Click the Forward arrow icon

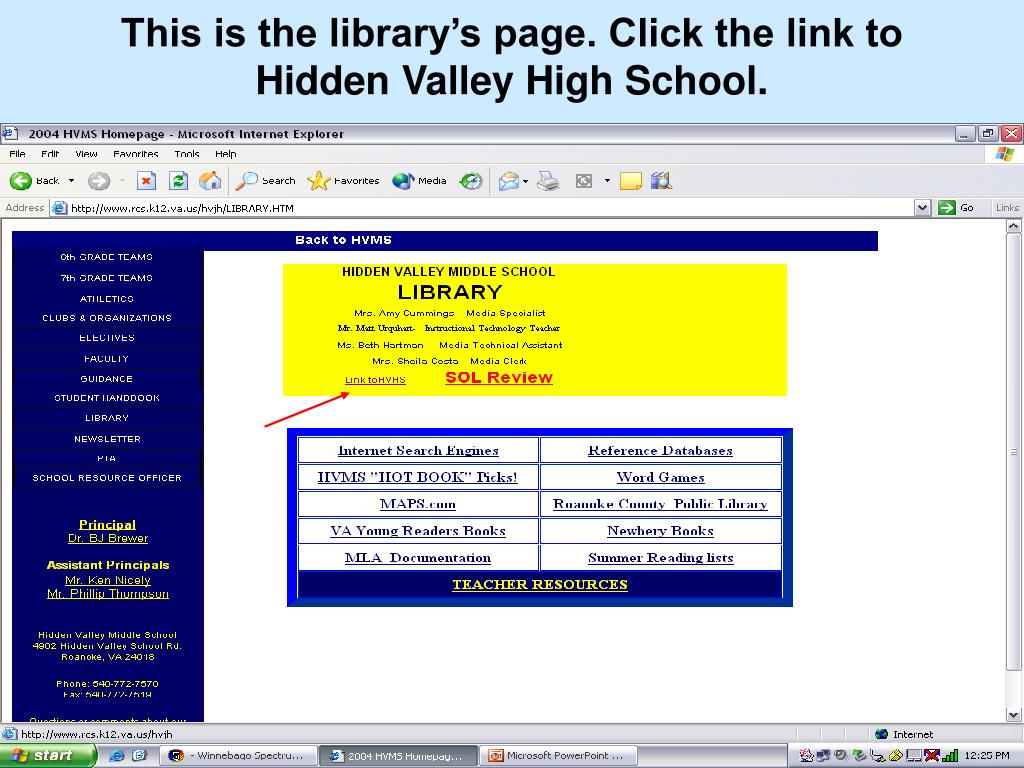[x=99, y=181]
